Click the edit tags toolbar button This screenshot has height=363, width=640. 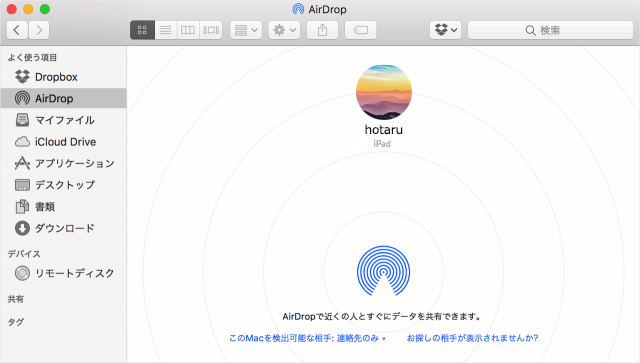tap(360, 30)
